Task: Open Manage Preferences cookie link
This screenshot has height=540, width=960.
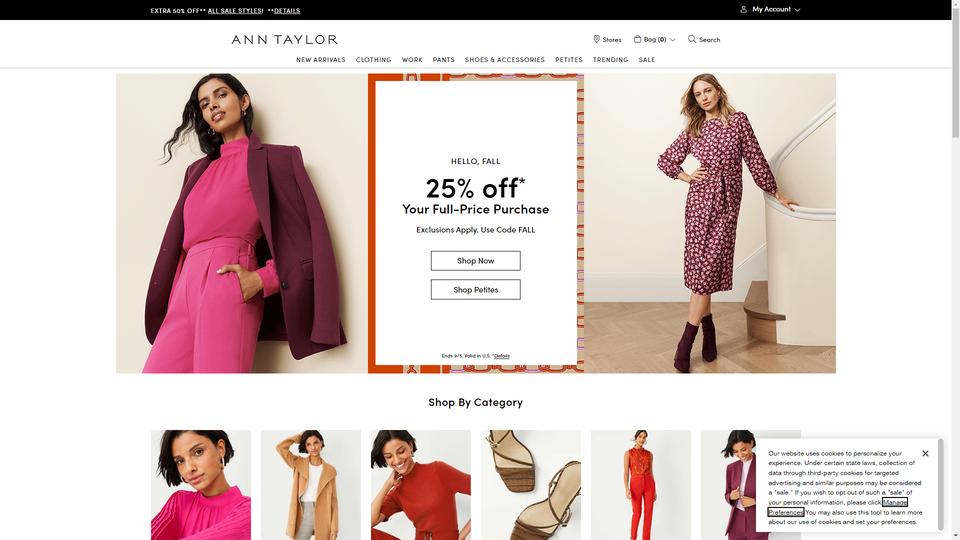Action: tap(838, 508)
